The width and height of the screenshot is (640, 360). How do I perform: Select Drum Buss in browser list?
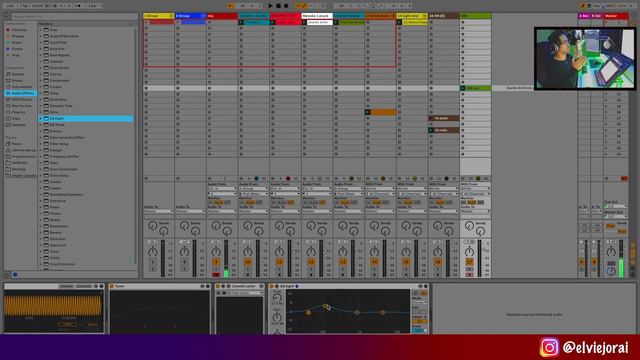58,100
